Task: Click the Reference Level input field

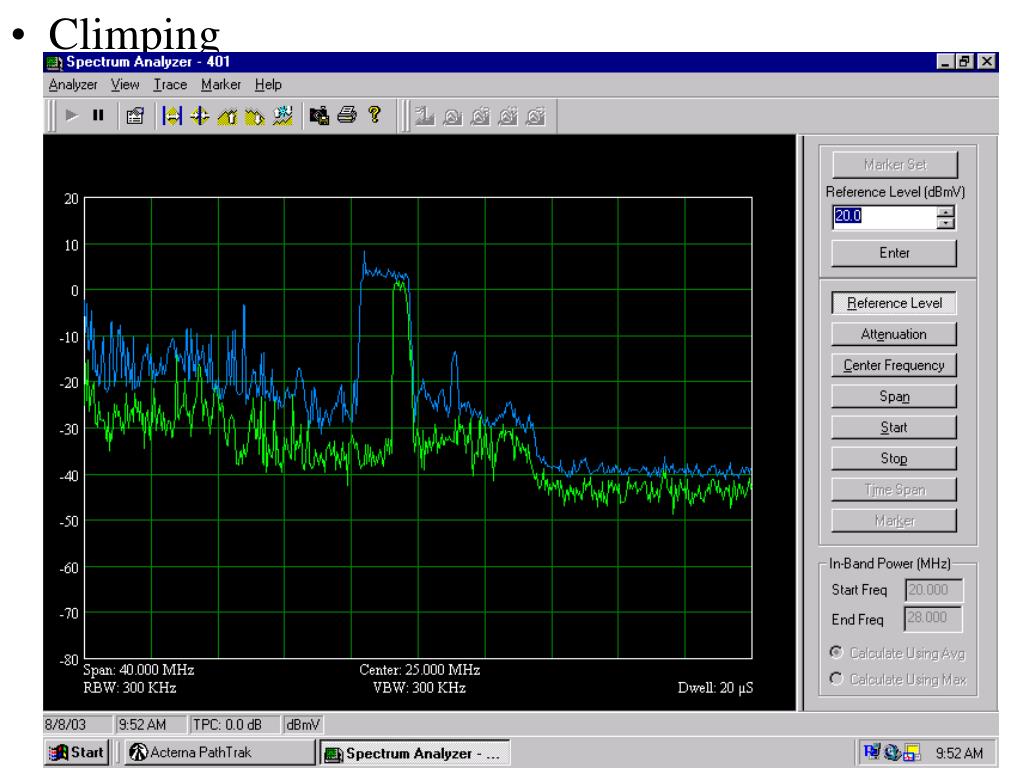Action: 884,217
